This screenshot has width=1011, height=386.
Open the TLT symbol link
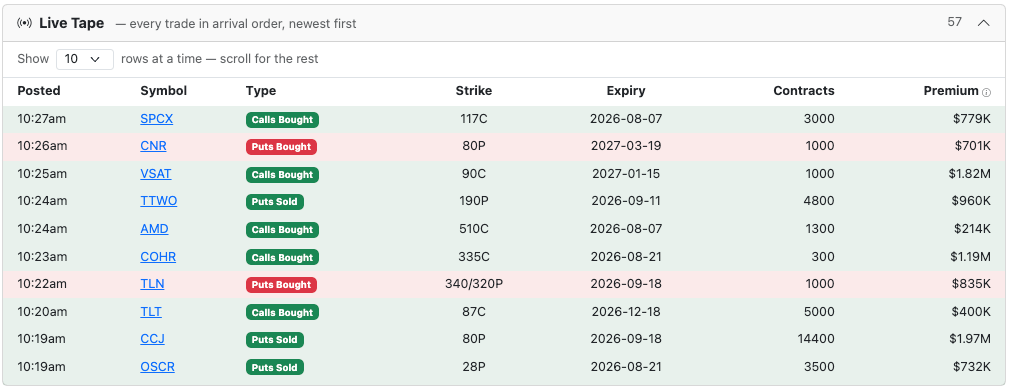pos(151,312)
